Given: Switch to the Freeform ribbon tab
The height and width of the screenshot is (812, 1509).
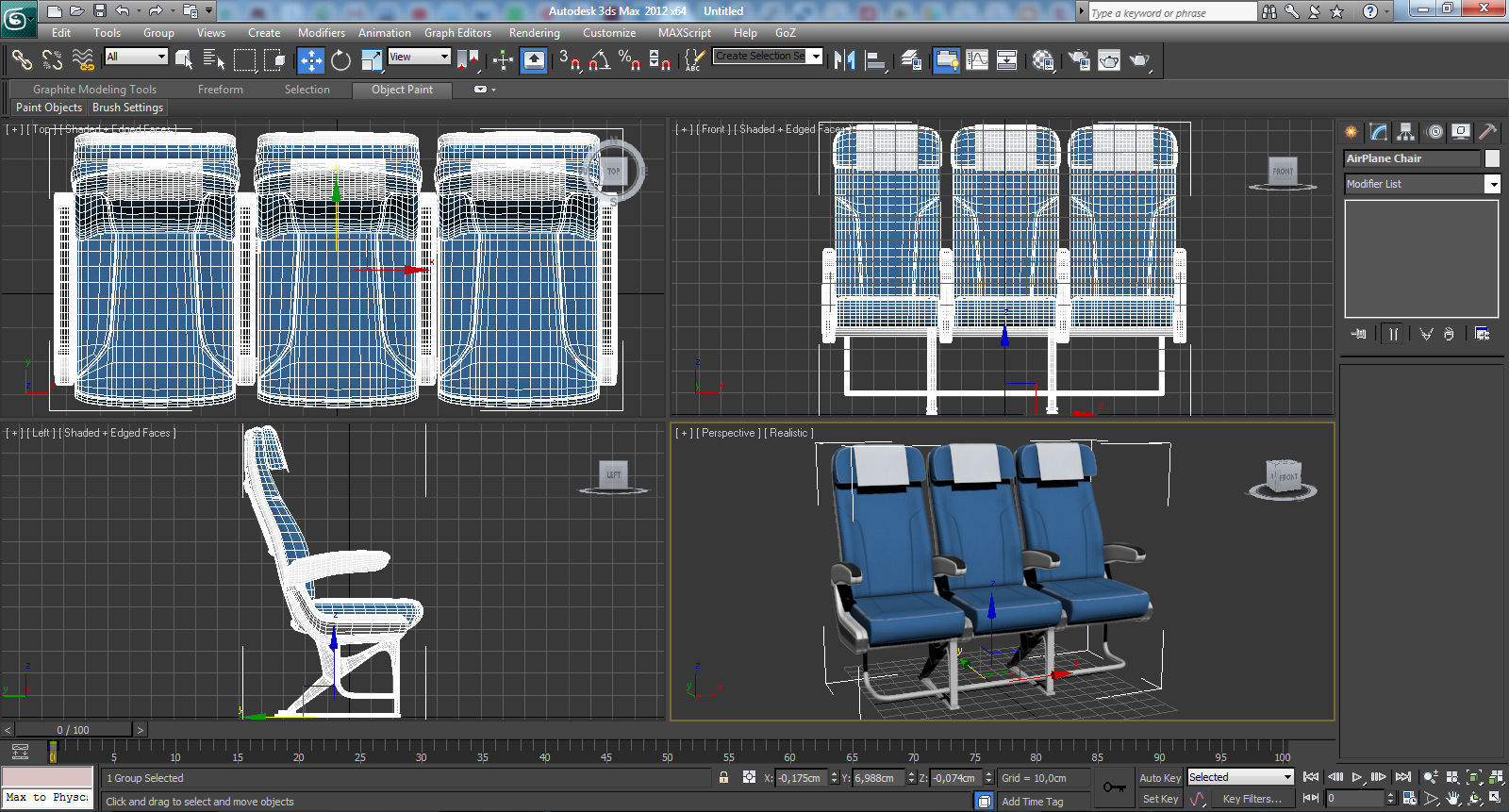Looking at the screenshot, I should point(221,90).
